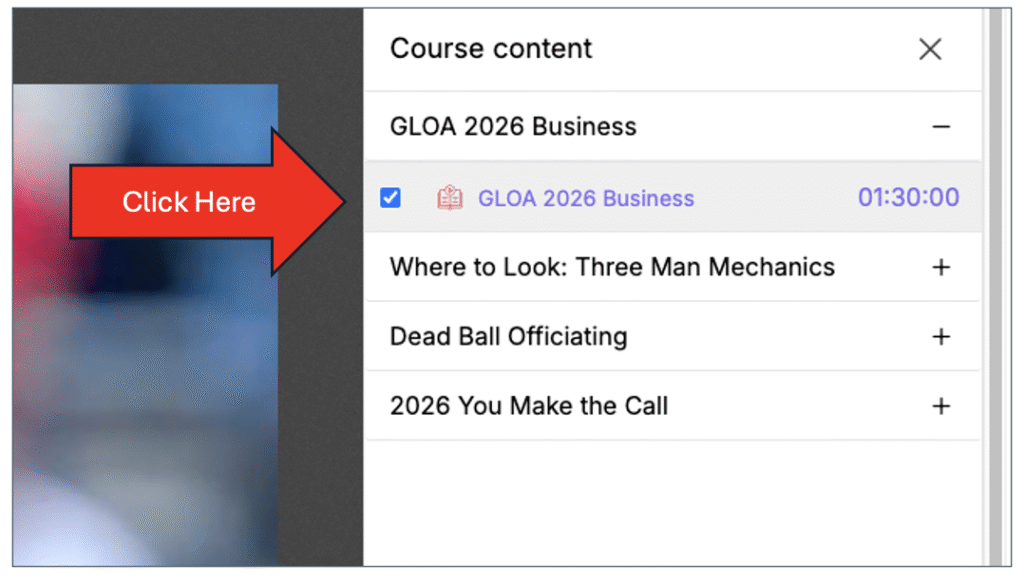Image resolution: width=1024 pixels, height=581 pixels.
Task: Select the GLOA 2026 Business section header title
Action: 513,127
